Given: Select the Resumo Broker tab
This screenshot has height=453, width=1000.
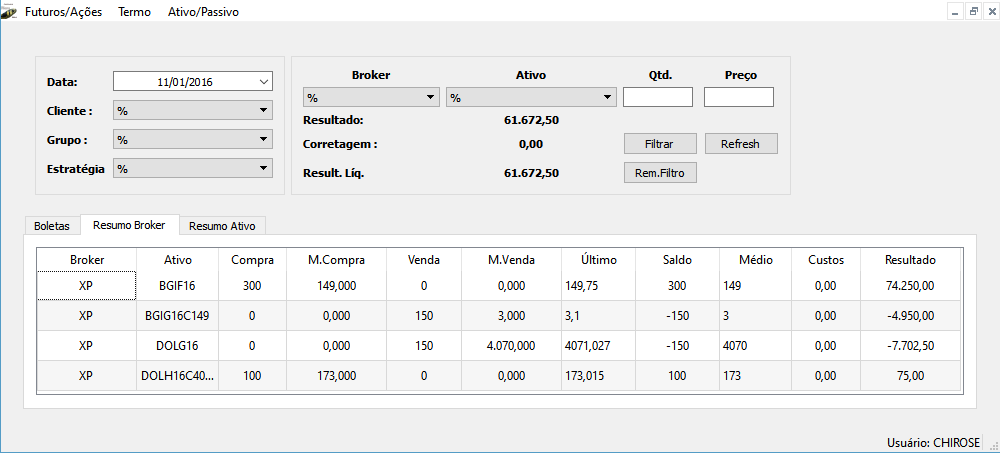Looking at the screenshot, I should tap(129, 225).
